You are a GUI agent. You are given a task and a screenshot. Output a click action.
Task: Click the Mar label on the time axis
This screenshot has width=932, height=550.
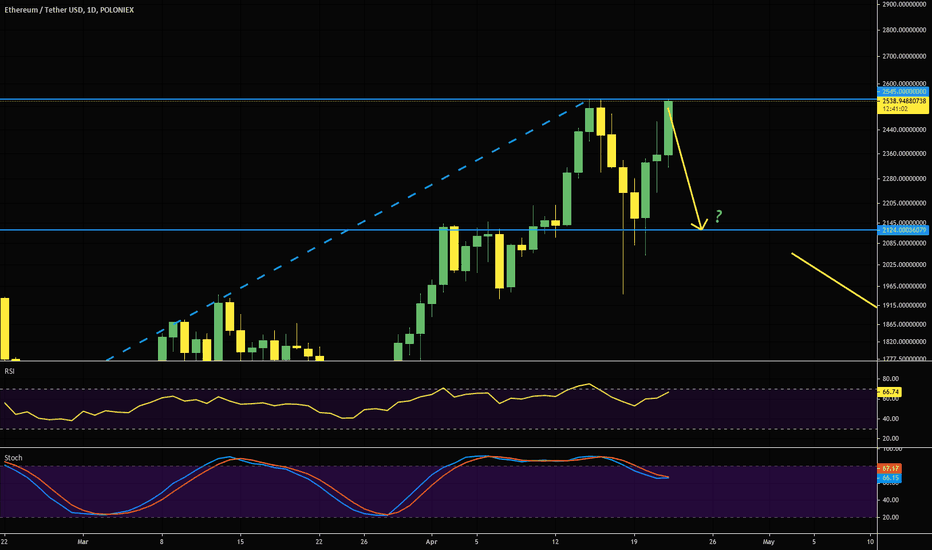click(83, 542)
